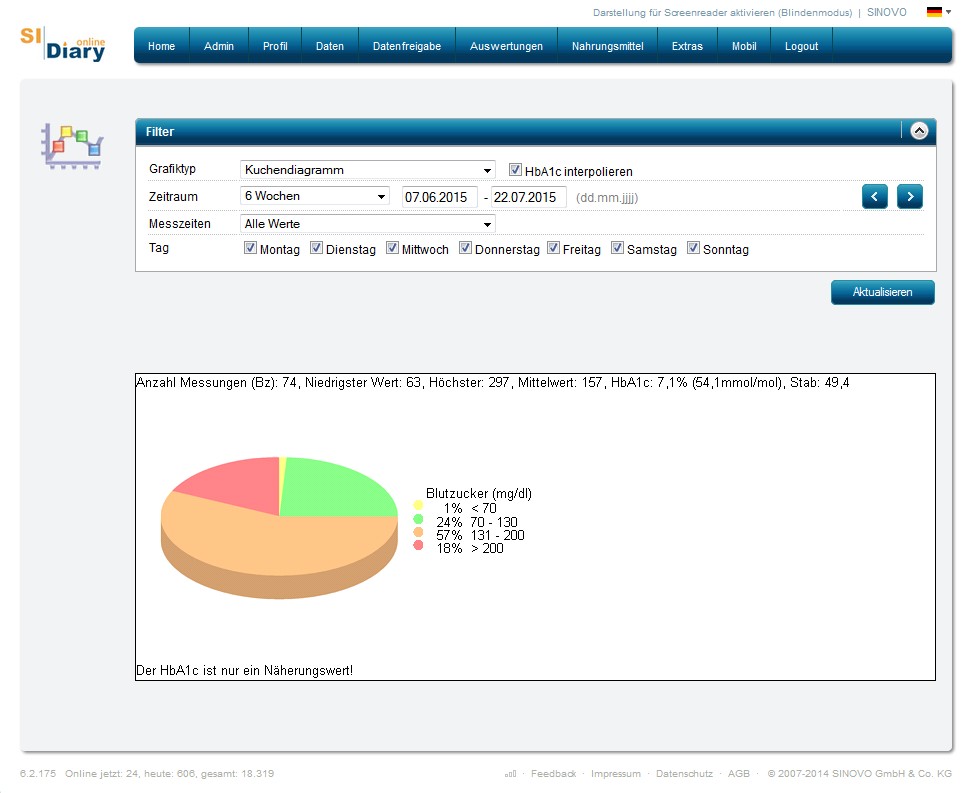Open the Impressum footer link
Viewport: 971px width, 793px height.
615,774
